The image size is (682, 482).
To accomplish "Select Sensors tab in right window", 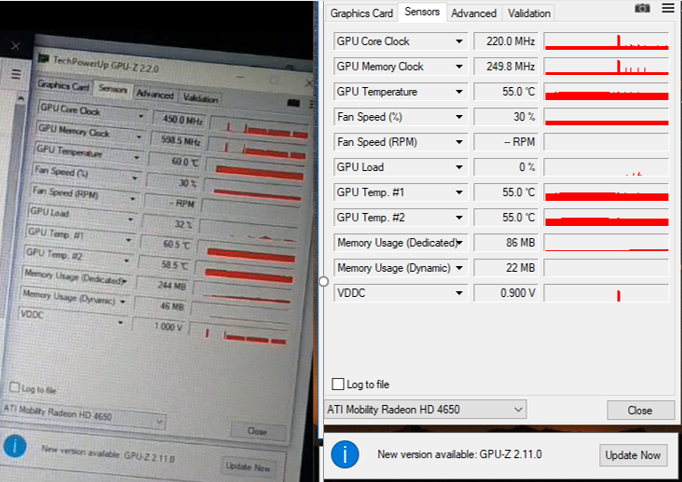I will pos(422,12).
